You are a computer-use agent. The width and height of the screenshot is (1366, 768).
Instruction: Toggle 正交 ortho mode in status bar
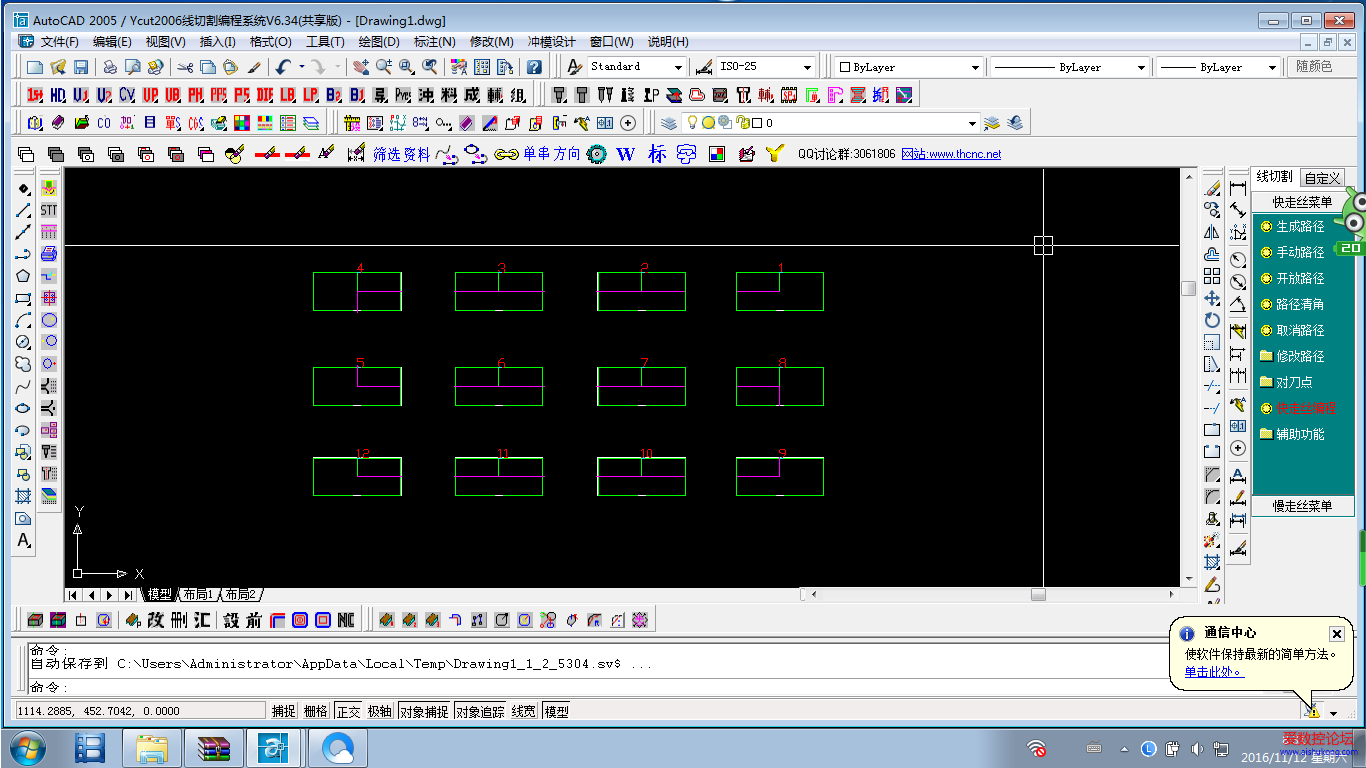coord(348,711)
